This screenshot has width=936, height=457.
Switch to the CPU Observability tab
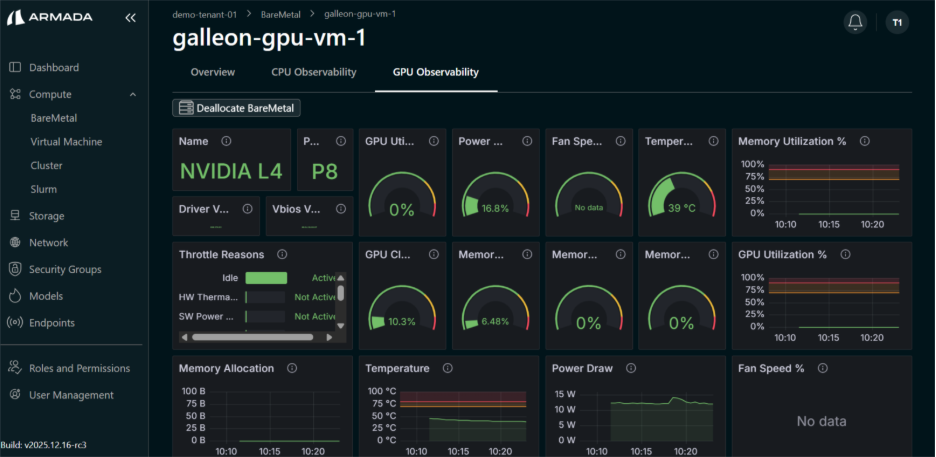tap(313, 72)
